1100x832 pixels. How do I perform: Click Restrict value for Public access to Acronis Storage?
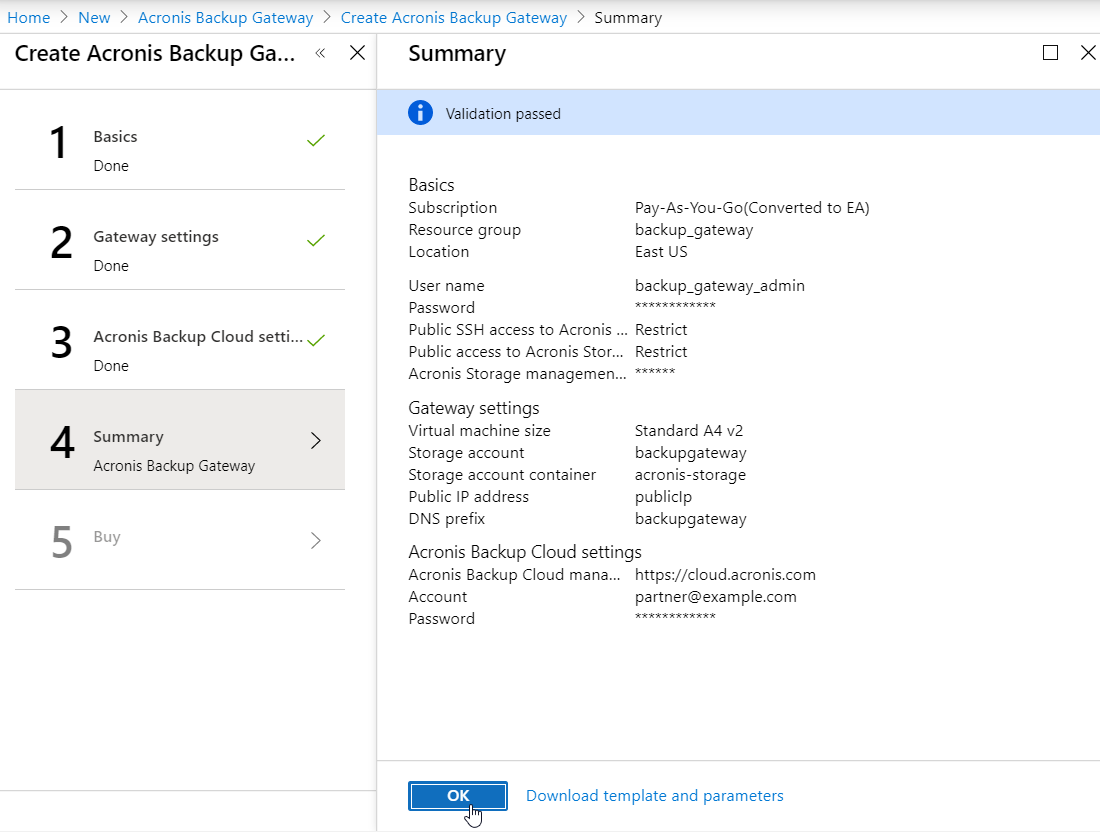click(661, 351)
